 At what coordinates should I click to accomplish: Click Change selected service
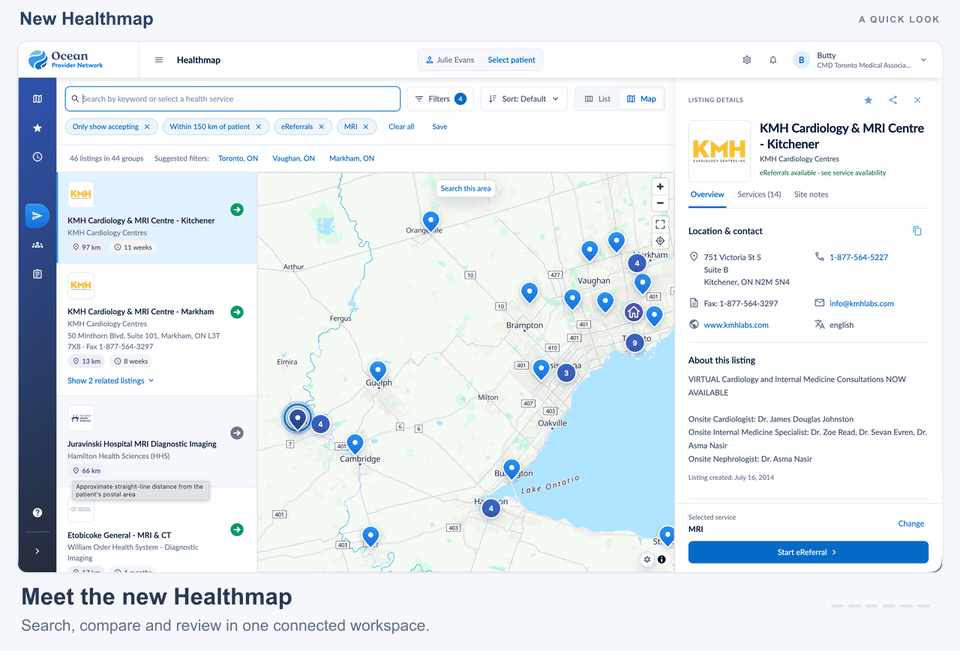pyautogui.click(x=911, y=524)
